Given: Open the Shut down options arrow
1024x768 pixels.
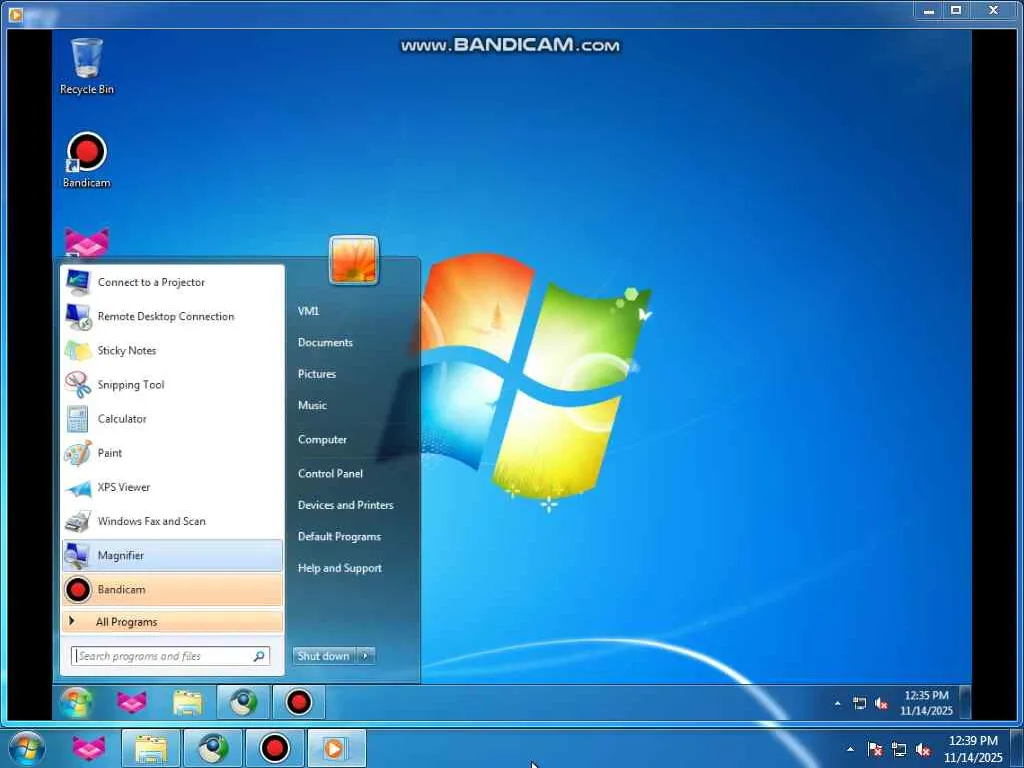Looking at the screenshot, I should [366, 656].
